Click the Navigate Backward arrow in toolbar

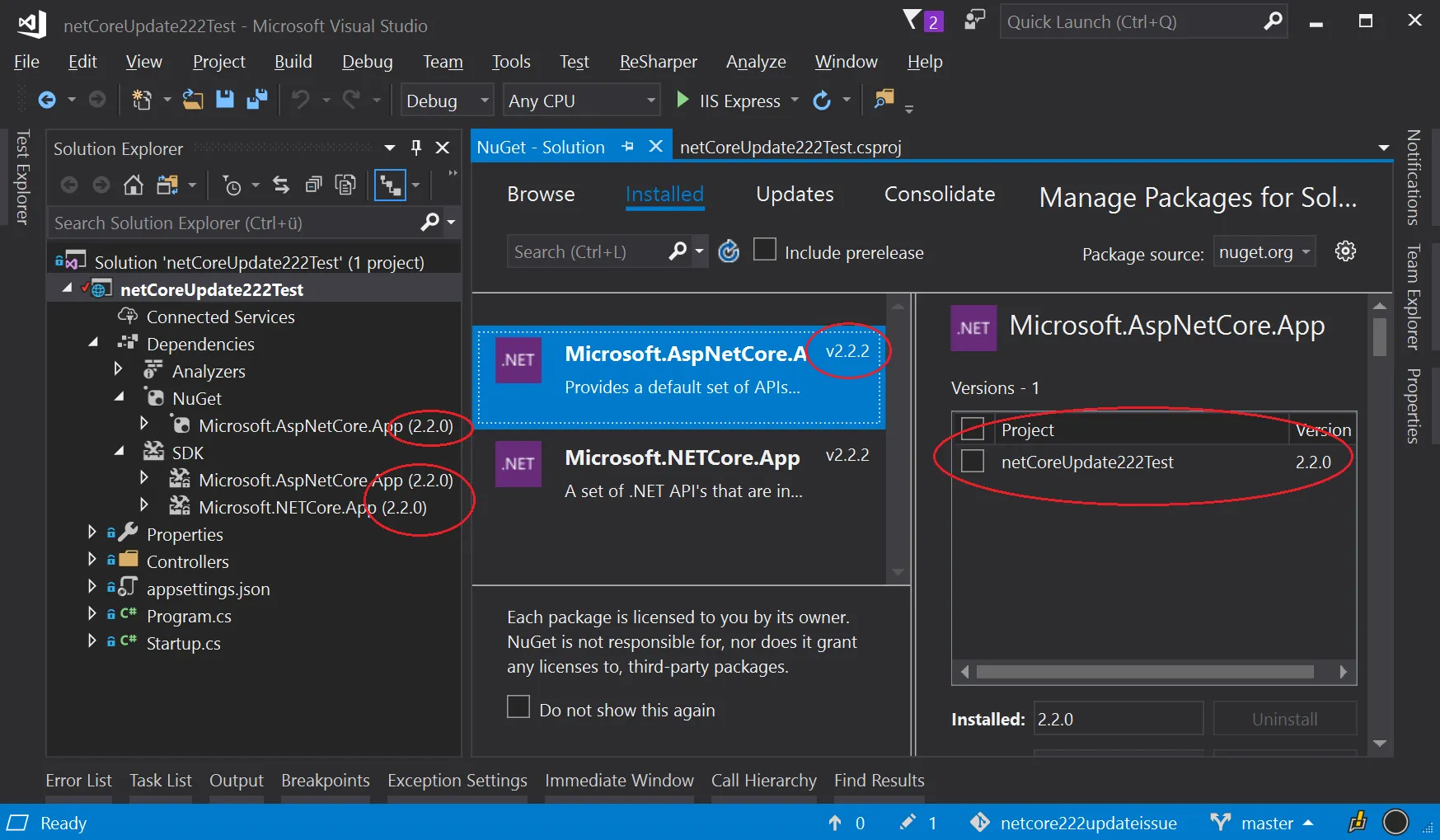(47, 100)
